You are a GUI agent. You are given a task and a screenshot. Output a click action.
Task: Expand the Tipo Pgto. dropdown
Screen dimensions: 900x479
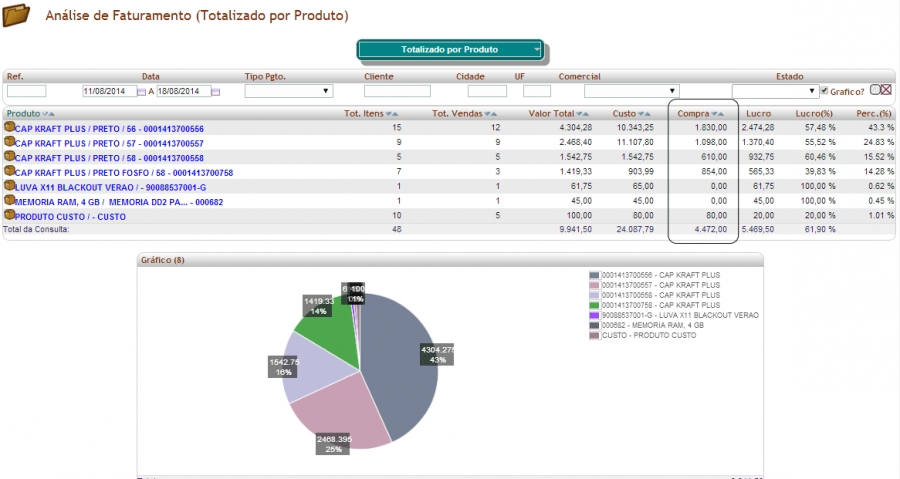coord(288,91)
